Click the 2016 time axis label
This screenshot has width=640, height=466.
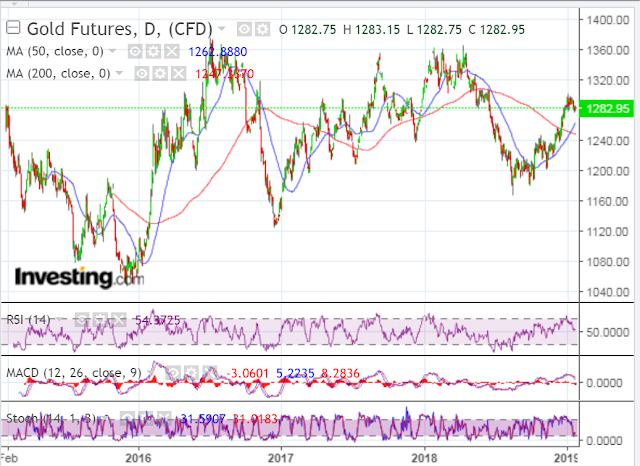coord(139,458)
